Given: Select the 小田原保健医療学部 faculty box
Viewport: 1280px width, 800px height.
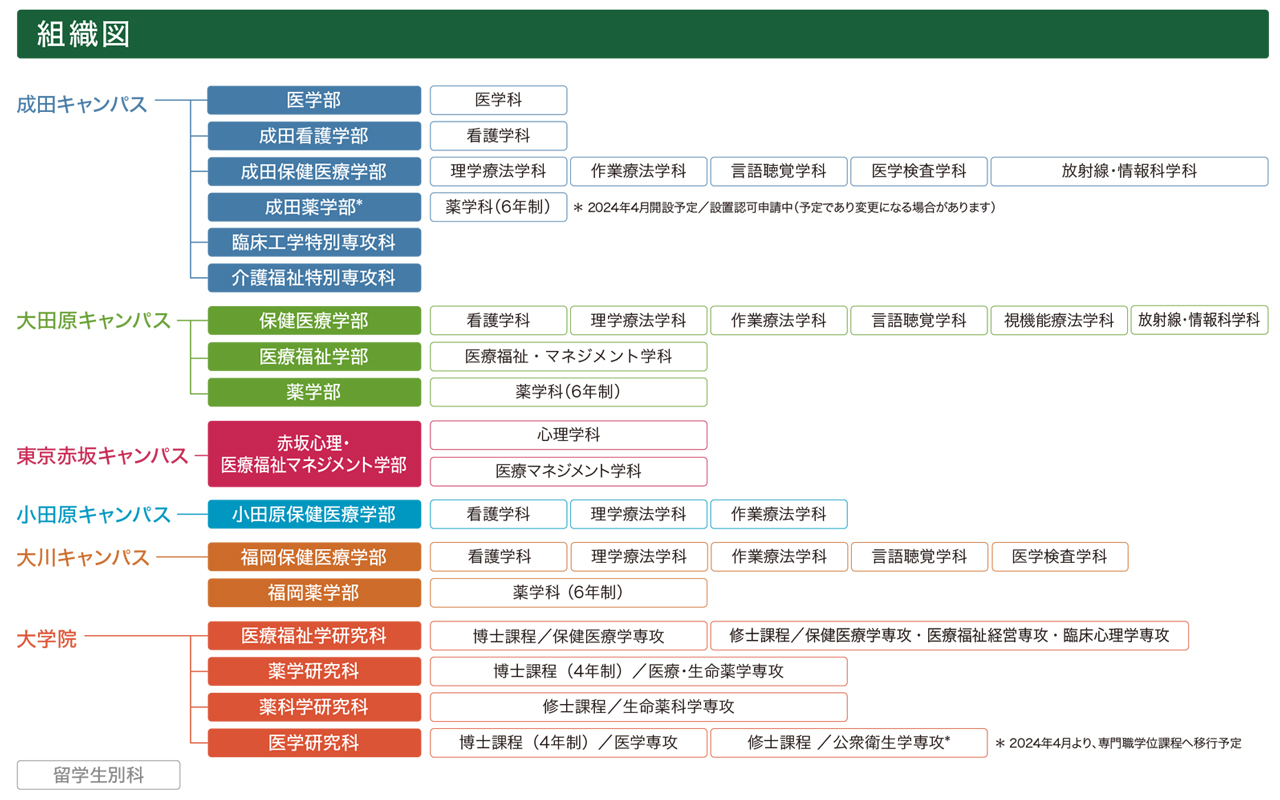Looking at the screenshot, I should pyautogui.click(x=314, y=514).
